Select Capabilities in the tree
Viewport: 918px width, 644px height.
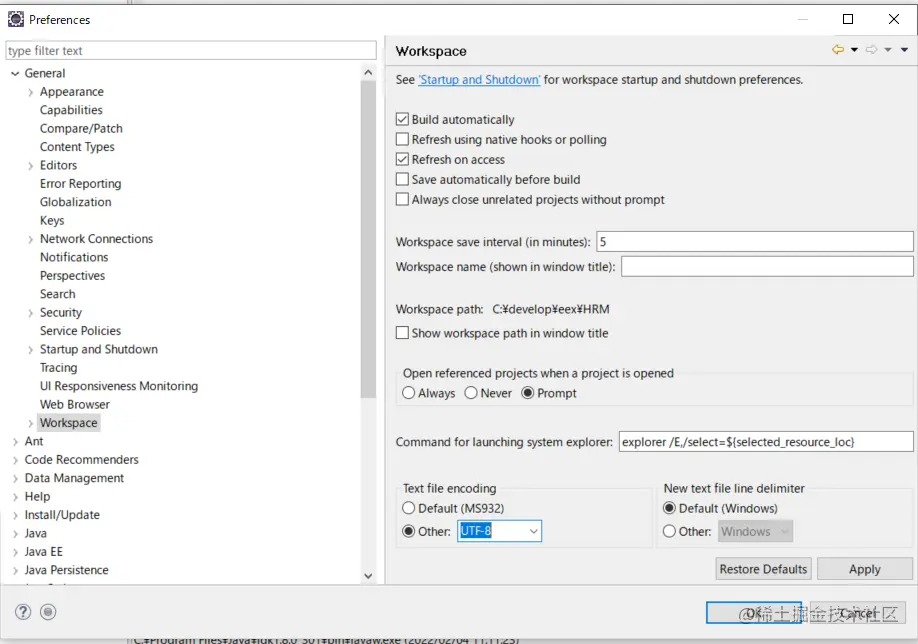pos(71,110)
